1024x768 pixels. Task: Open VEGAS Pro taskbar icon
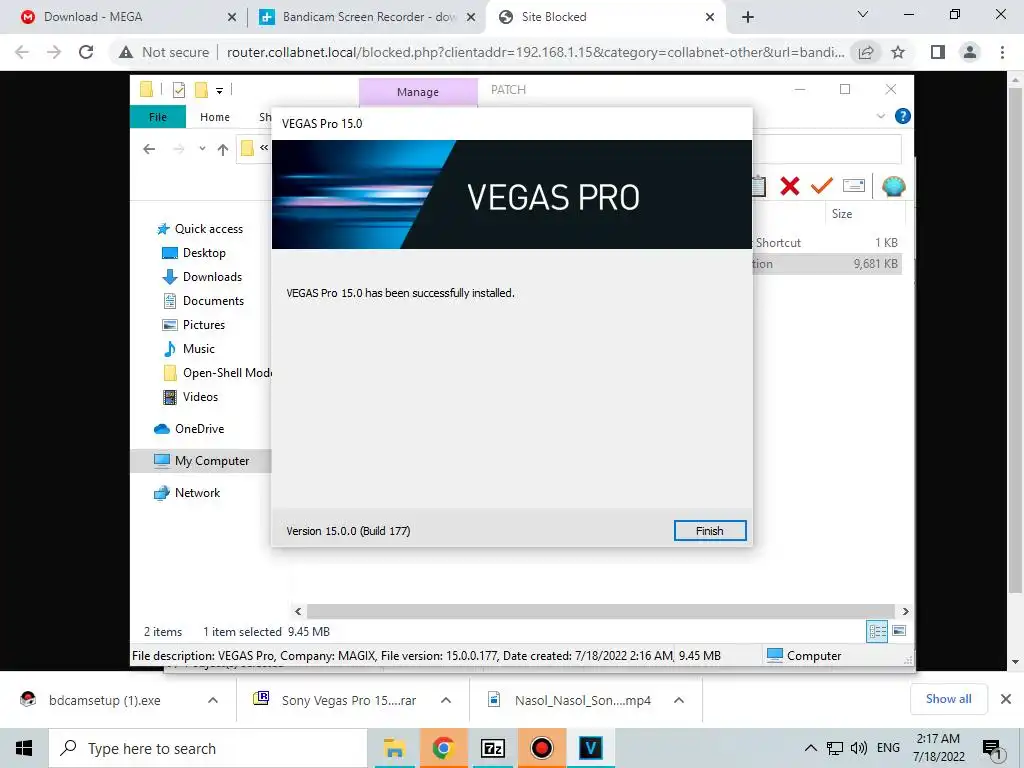(x=590, y=748)
